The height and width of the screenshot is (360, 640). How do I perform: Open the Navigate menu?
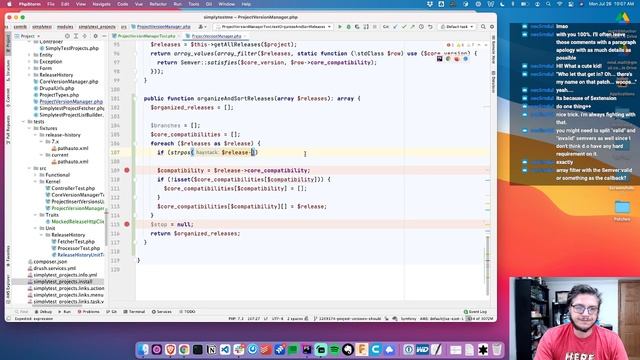101,4
